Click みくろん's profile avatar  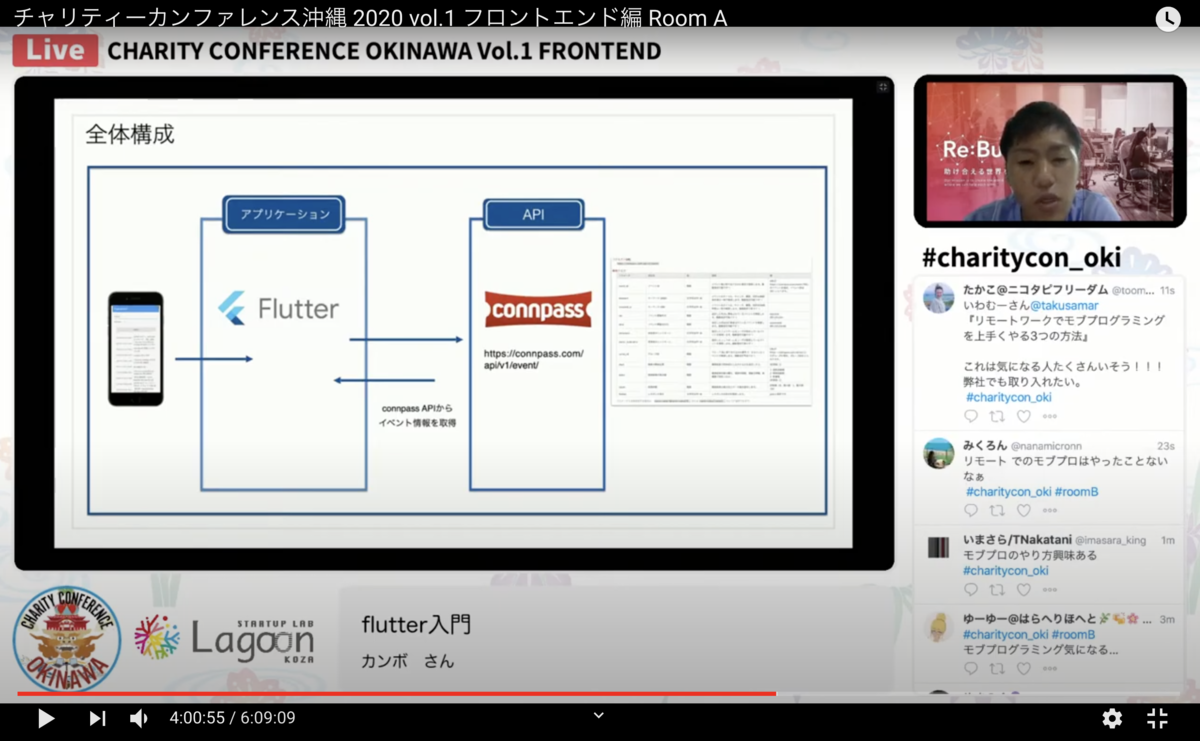939,453
